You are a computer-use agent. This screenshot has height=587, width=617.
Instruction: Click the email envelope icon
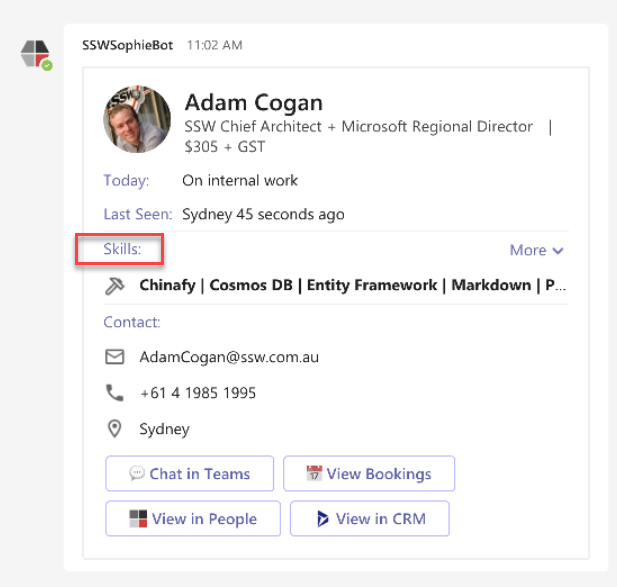tap(115, 357)
